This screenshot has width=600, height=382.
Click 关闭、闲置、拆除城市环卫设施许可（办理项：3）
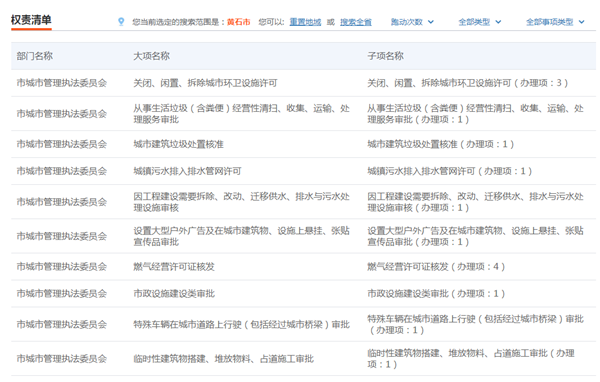(x=467, y=83)
